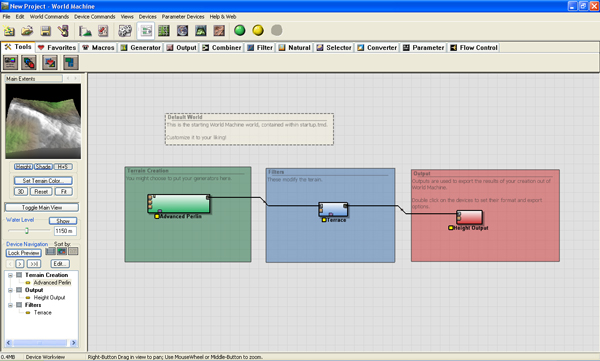Select the Terrace filter node on canvas
The image size is (600, 361).
tap(333, 209)
